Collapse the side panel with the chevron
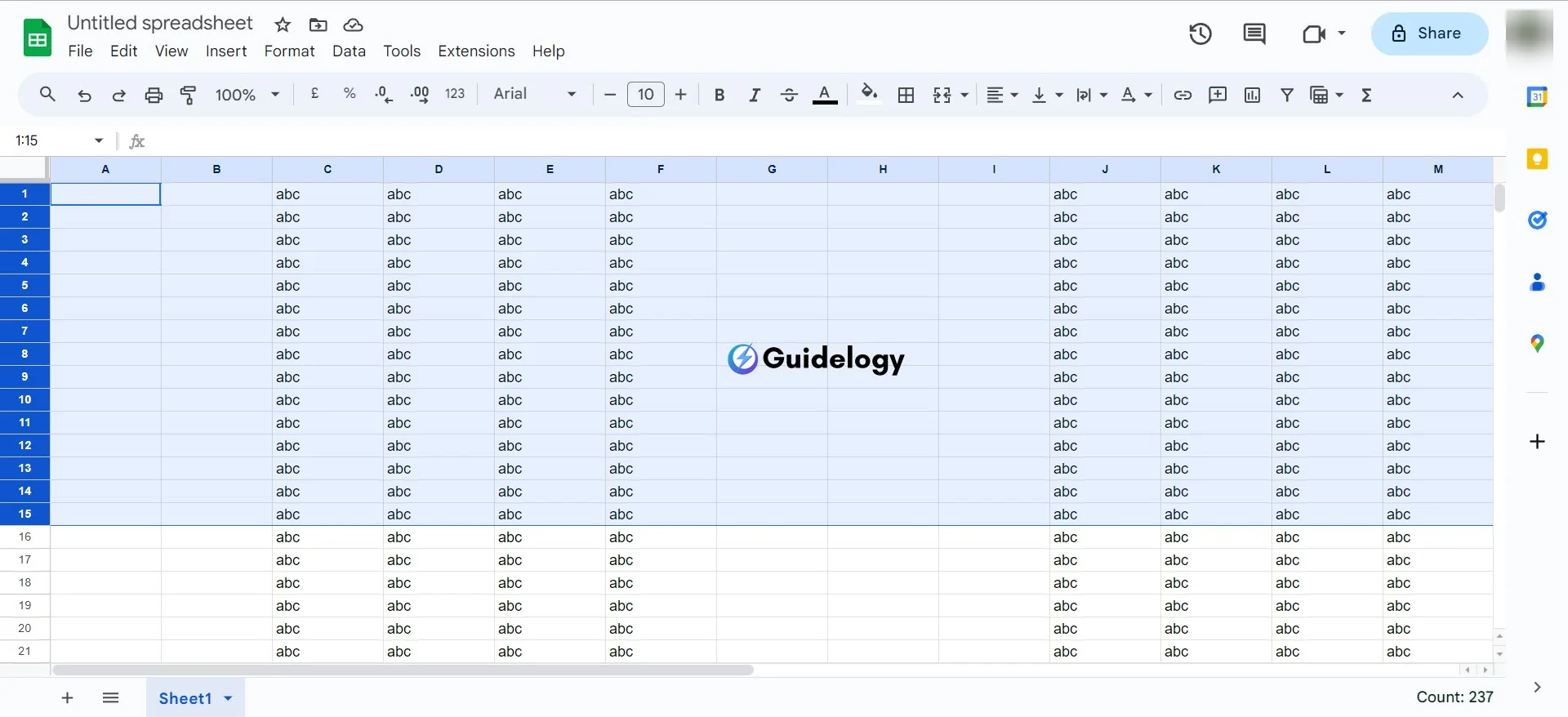Image resolution: width=1568 pixels, height=717 pixels. [x=1537, y=687]
